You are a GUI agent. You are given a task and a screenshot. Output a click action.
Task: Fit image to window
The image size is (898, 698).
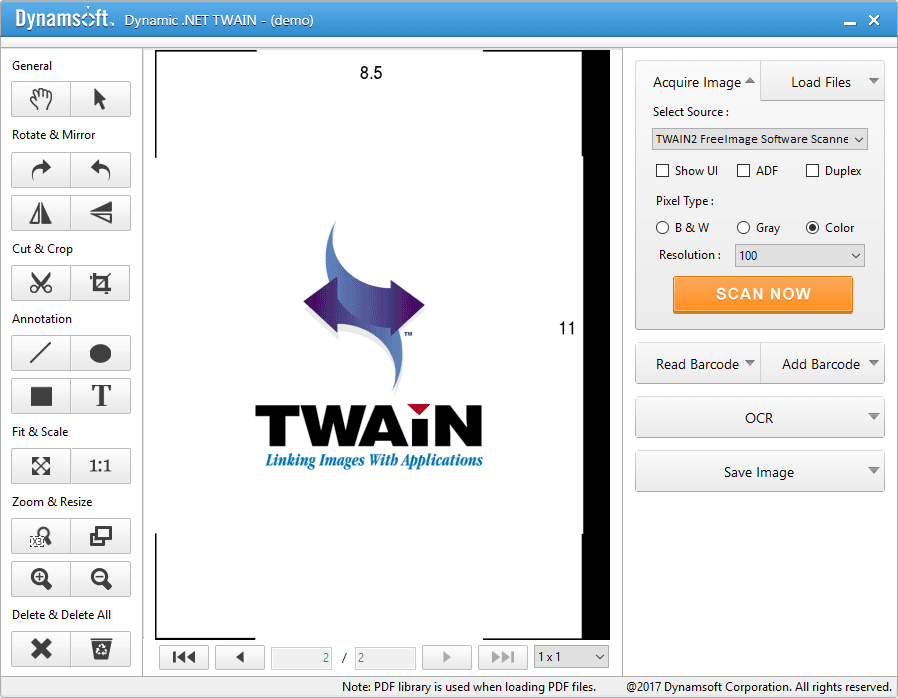pyautogui.click(x=41, y=466)
